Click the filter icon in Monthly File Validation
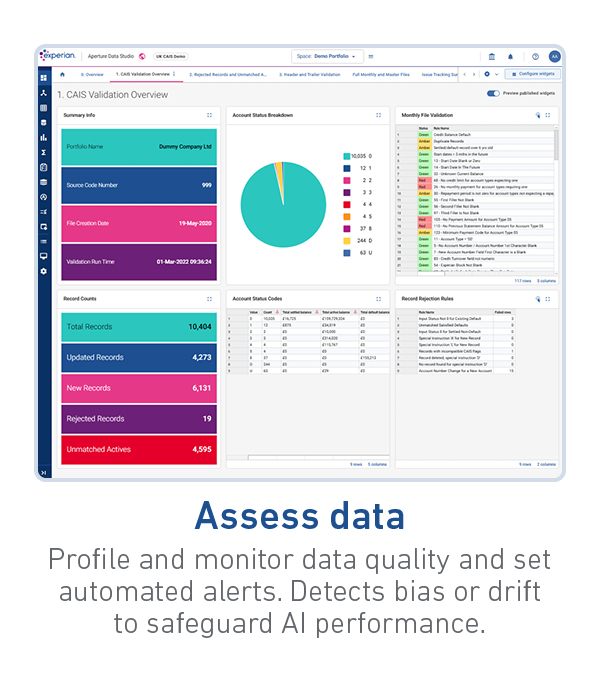The image size is (600, 700). coord(537,115)
